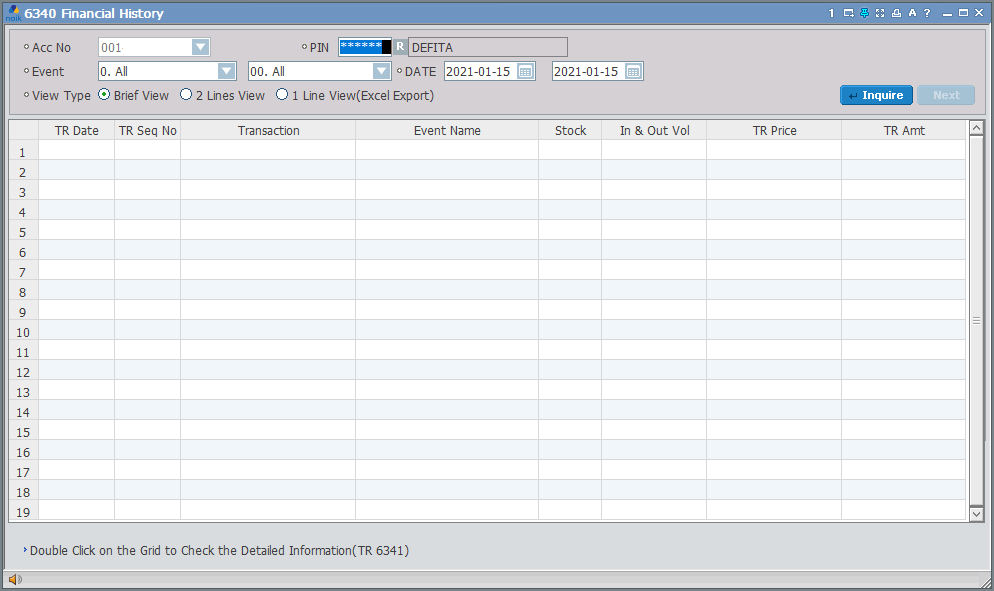Select the 2 Lines View option
994x591 pixels.
pos(186,96)
